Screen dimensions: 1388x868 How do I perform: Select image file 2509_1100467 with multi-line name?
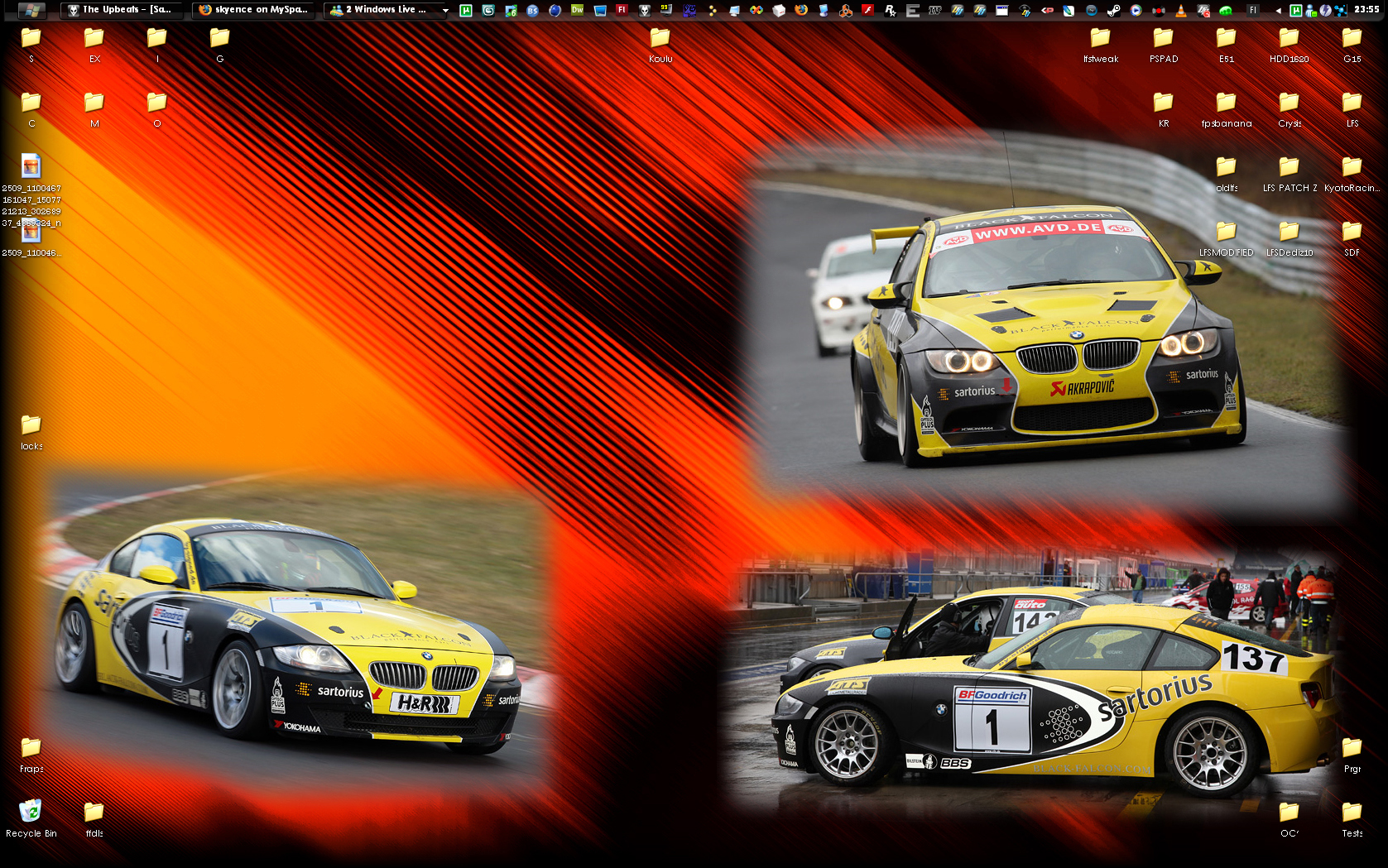[x=31, y=189]
